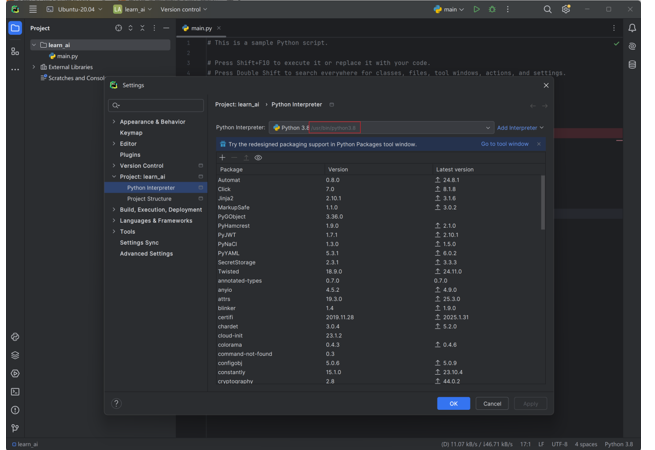Expand Build, Execution, Deployment section
This screenshot has width=655, height=450.
pos(114,209)
